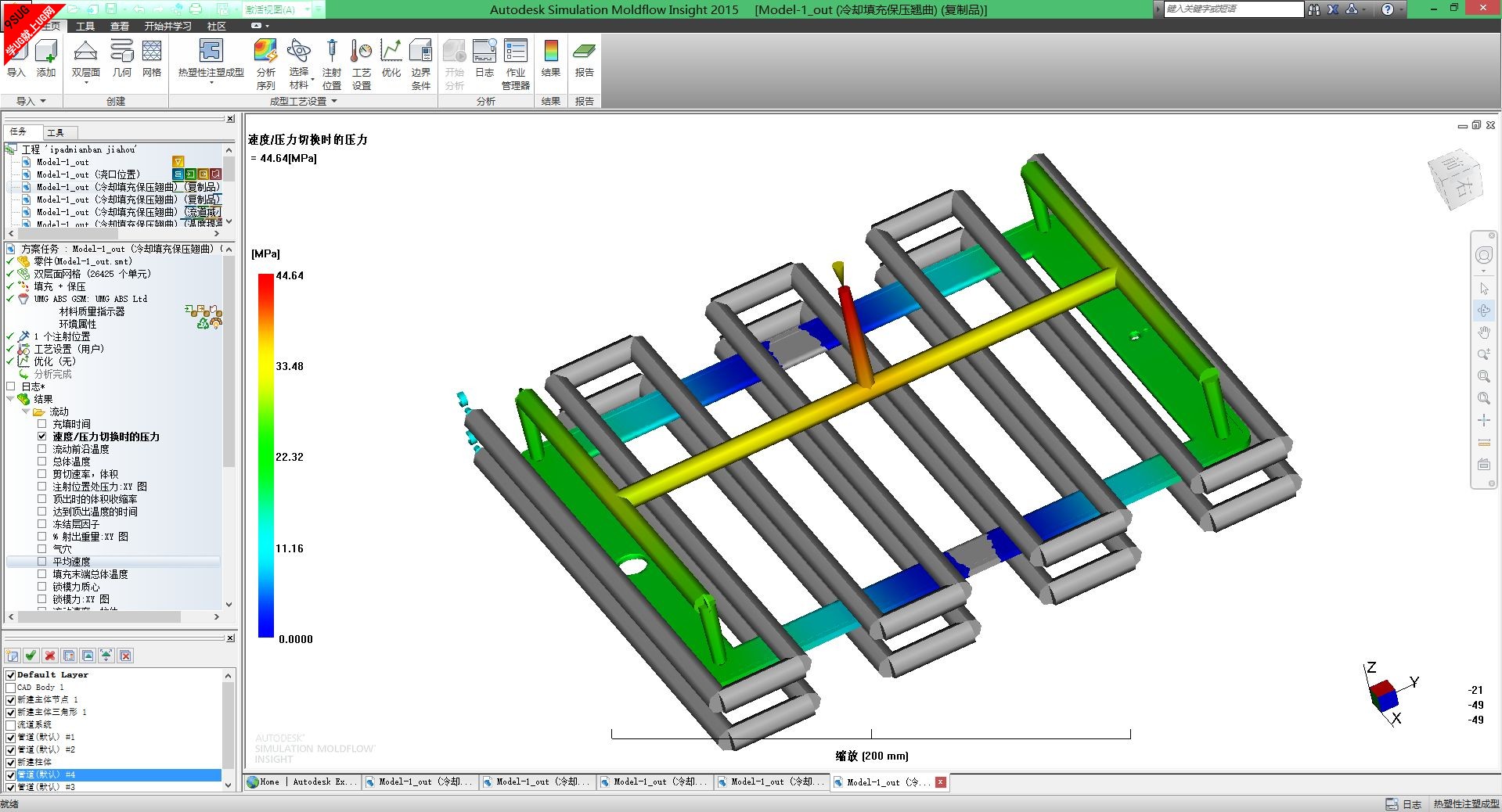Click the layer display properties icon

[69, 656]
